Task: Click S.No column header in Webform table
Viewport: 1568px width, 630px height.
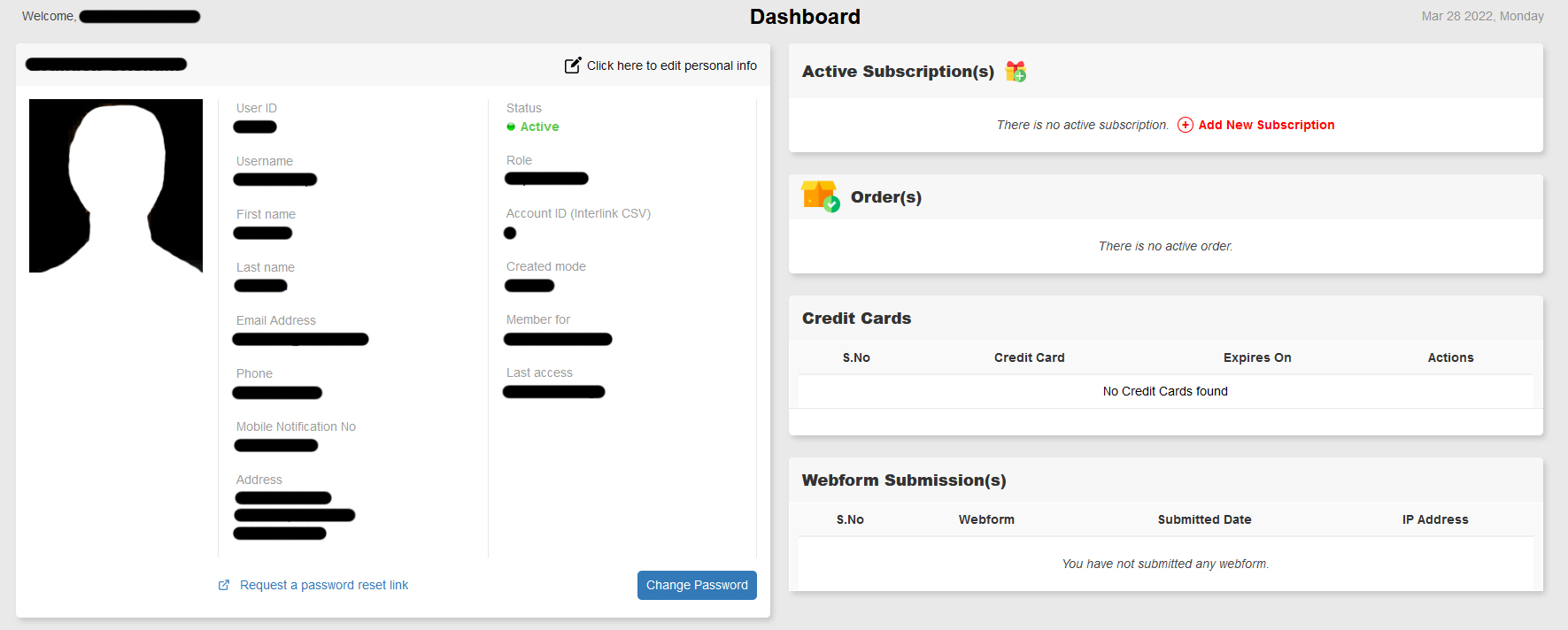Action: coord(850,519)
